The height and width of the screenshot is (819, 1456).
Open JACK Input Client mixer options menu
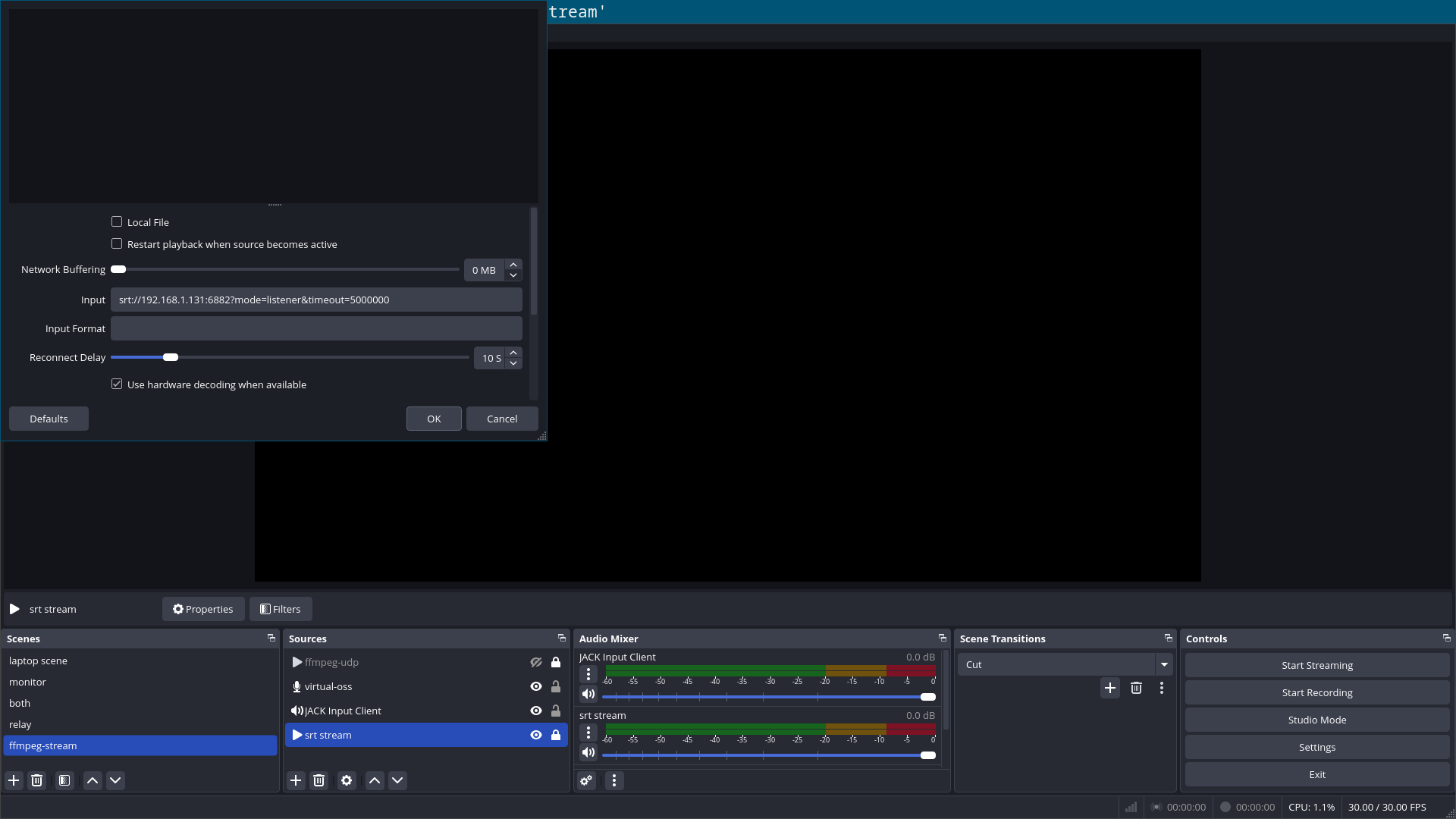588,674
